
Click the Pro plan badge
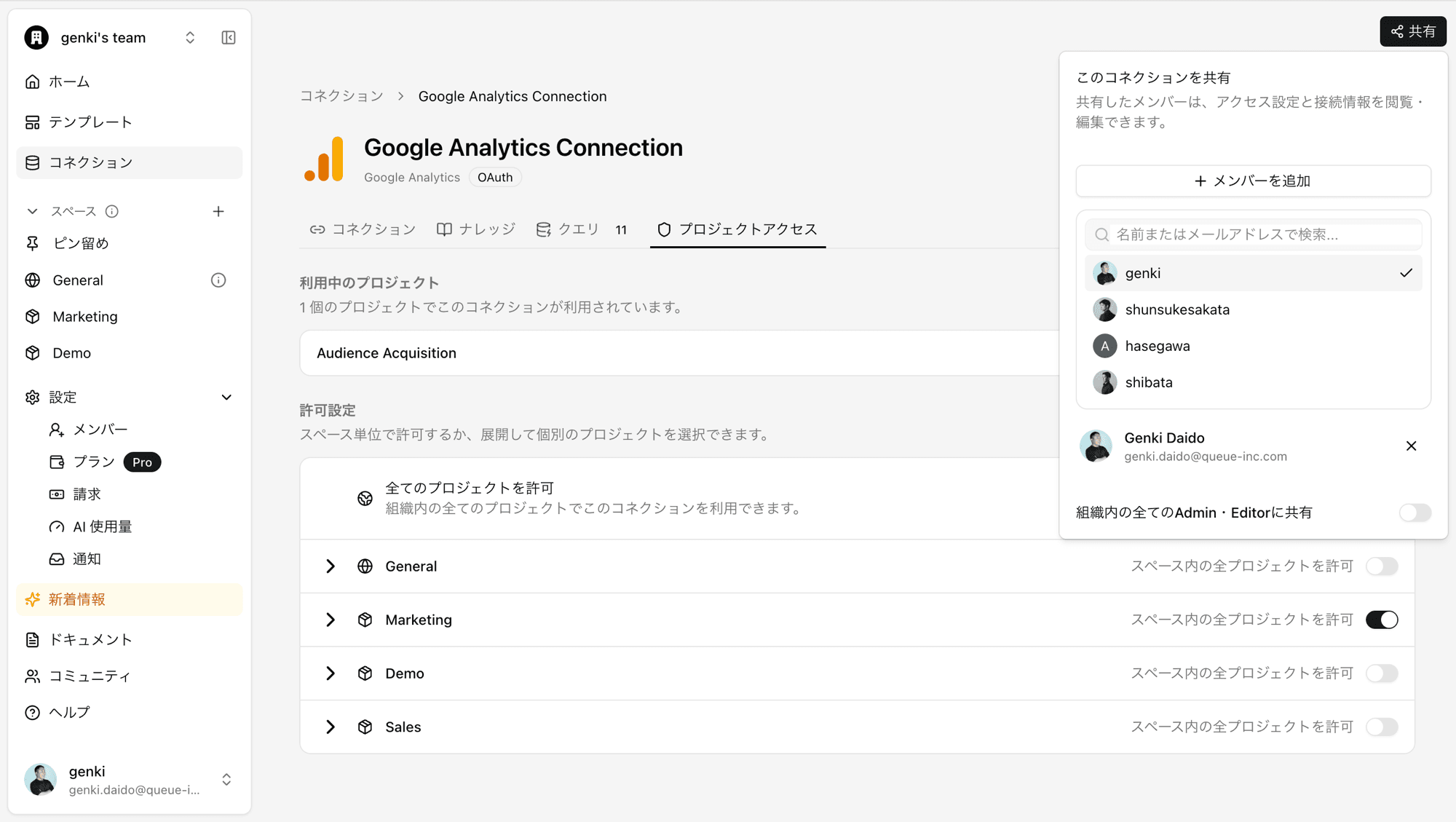(x=142, y=462)
